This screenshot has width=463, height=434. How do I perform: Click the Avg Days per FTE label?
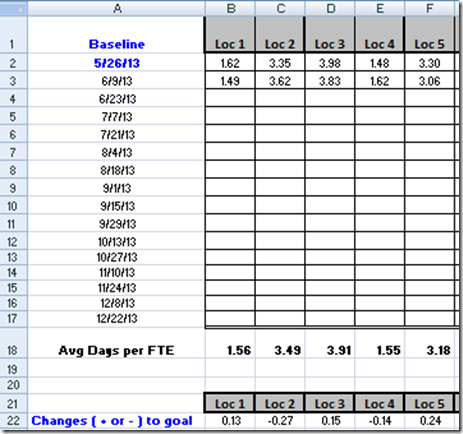click(116, 350)
